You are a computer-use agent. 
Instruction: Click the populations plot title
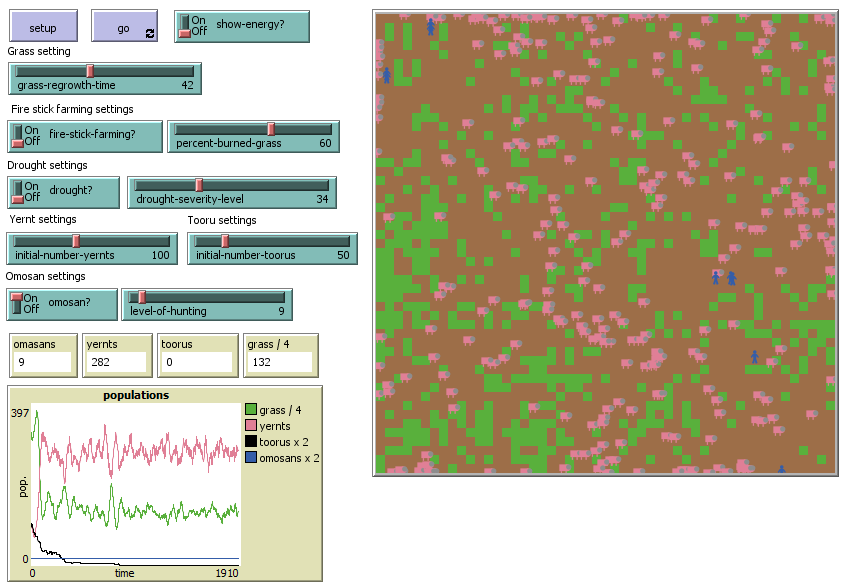coord(136,395)
